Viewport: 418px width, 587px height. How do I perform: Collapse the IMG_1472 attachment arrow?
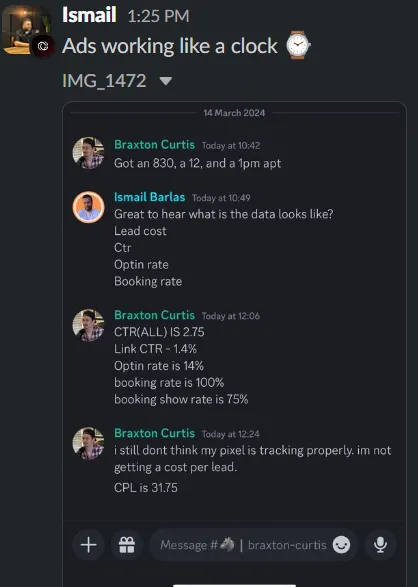coord(165,81)
